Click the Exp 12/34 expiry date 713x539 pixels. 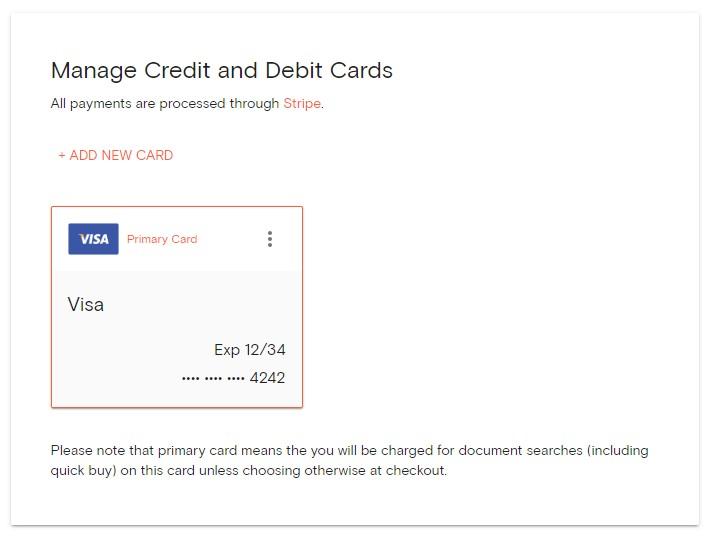pos(250,349)
